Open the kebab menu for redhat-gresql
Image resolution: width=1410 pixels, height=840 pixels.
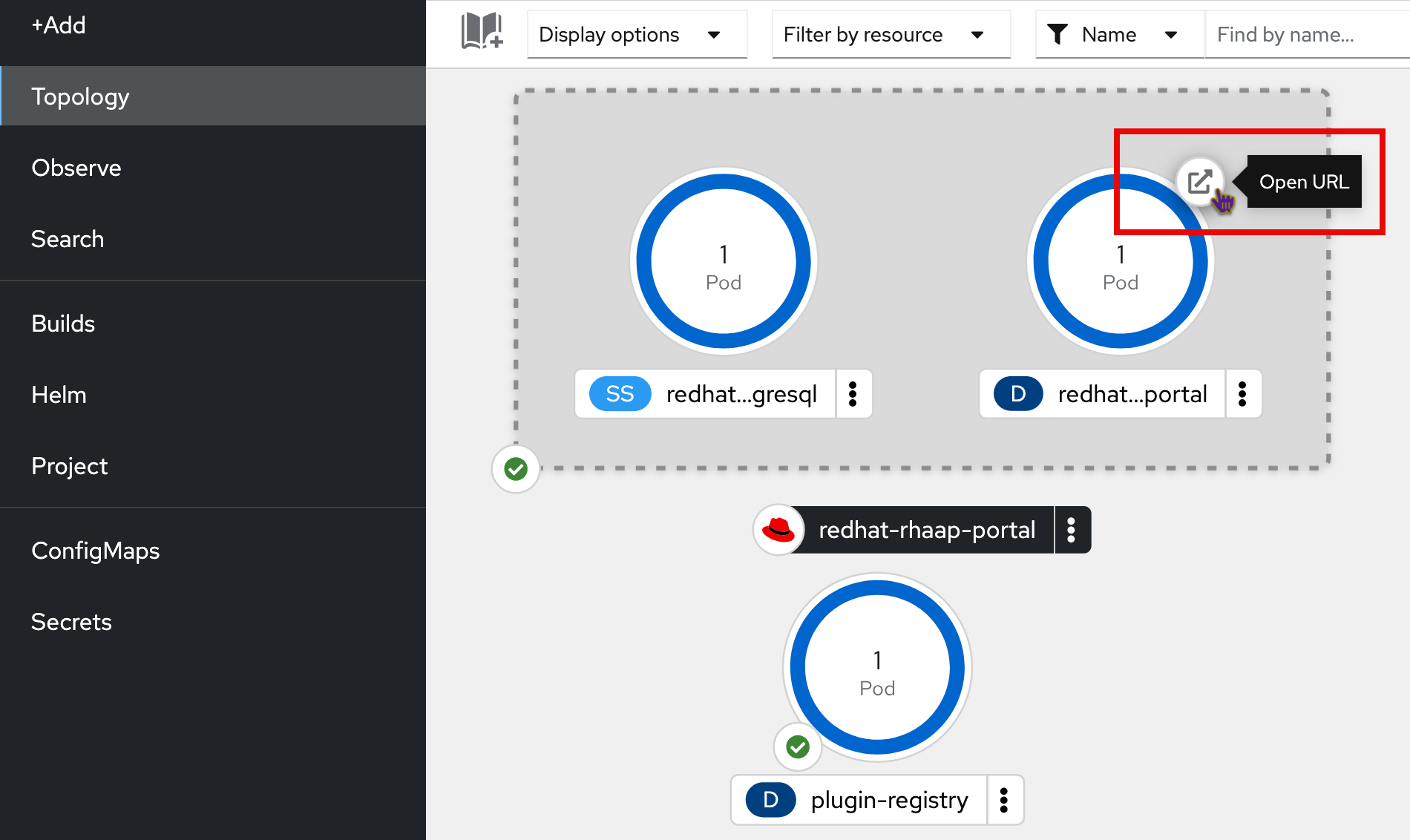click(853, 394)
